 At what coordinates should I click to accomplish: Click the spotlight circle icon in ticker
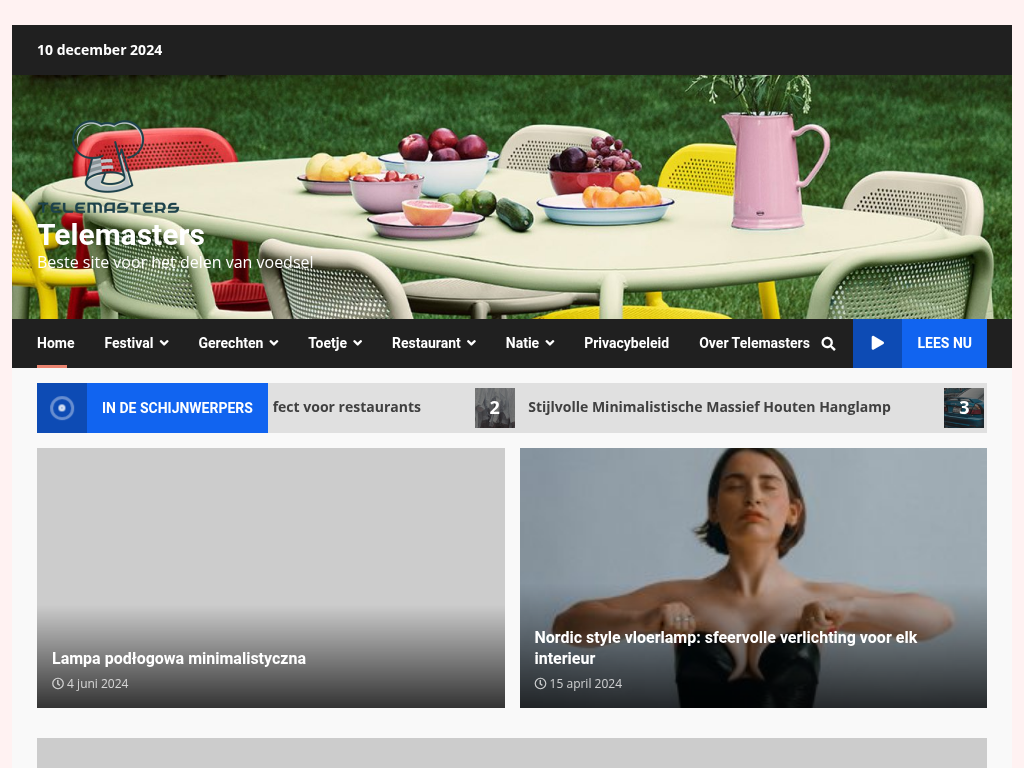[62, 408]
